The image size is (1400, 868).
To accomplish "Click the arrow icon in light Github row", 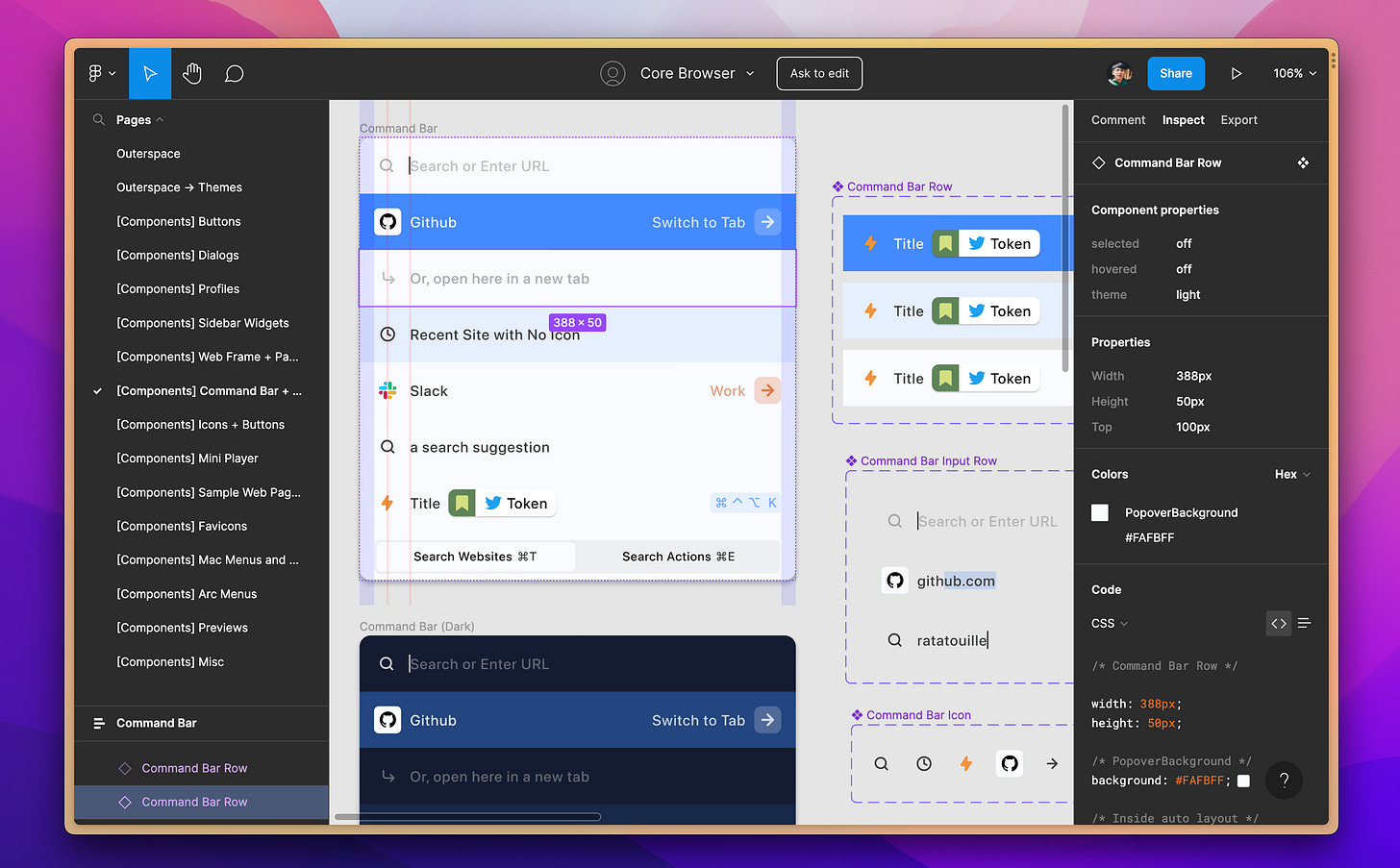I will pos(767,222).
